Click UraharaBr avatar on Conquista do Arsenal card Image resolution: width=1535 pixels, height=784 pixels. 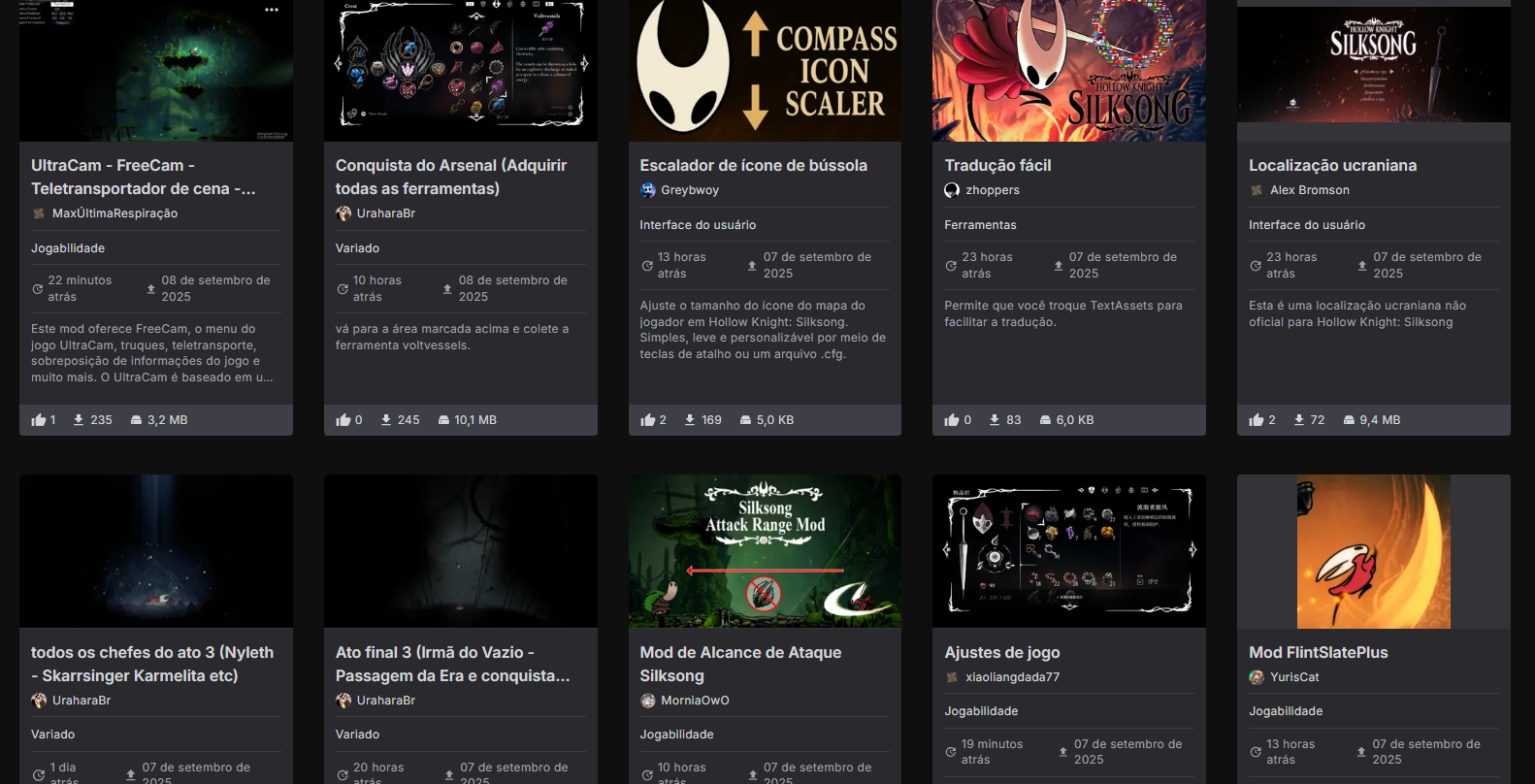pos(343,213)
